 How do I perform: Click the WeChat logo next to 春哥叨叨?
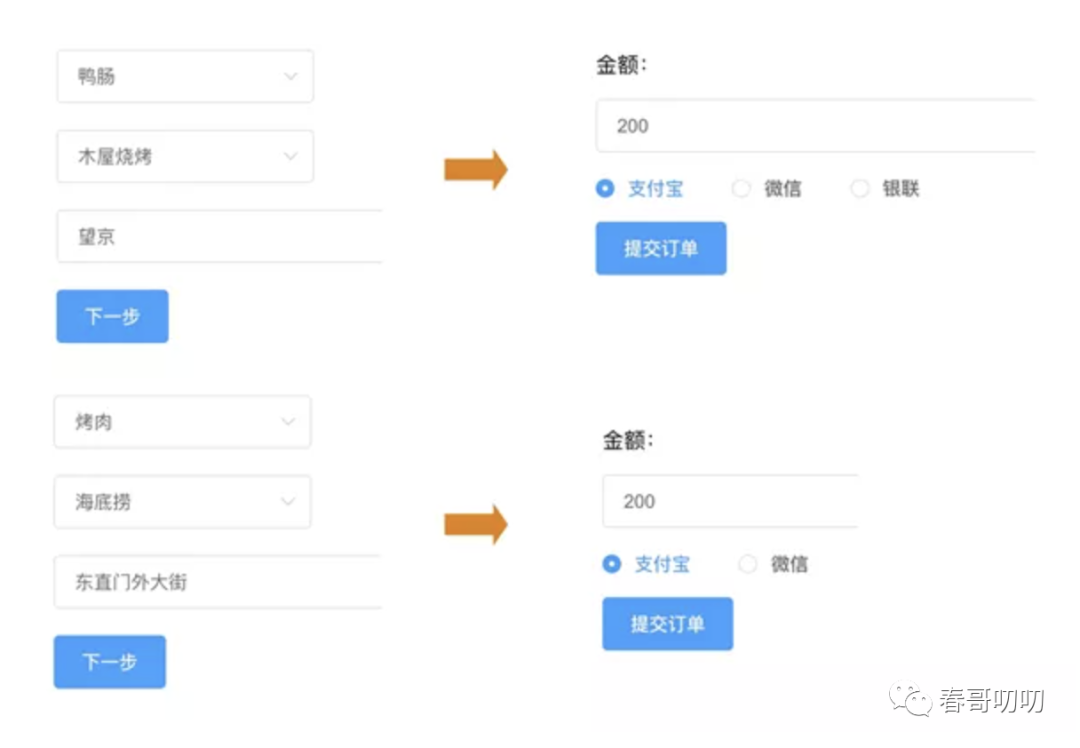pyautogui.click(x=912, y=700)
